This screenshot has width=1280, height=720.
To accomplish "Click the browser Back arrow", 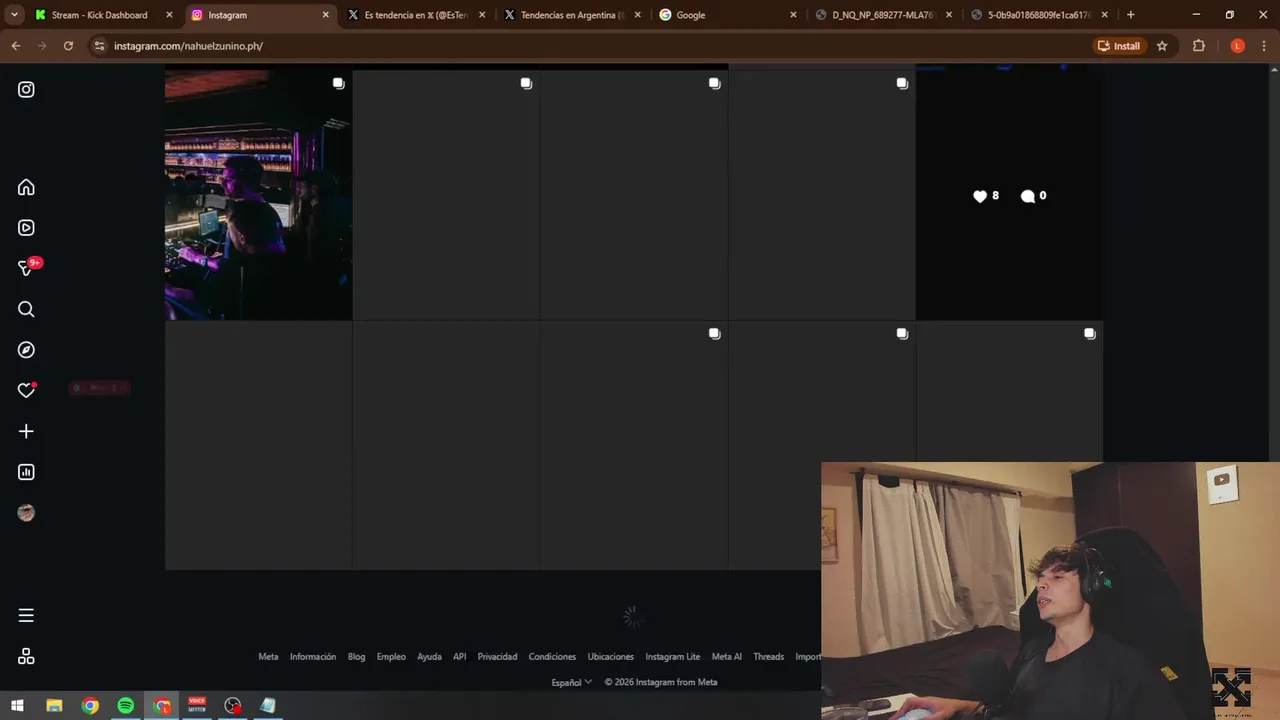I will coord(15,46).
